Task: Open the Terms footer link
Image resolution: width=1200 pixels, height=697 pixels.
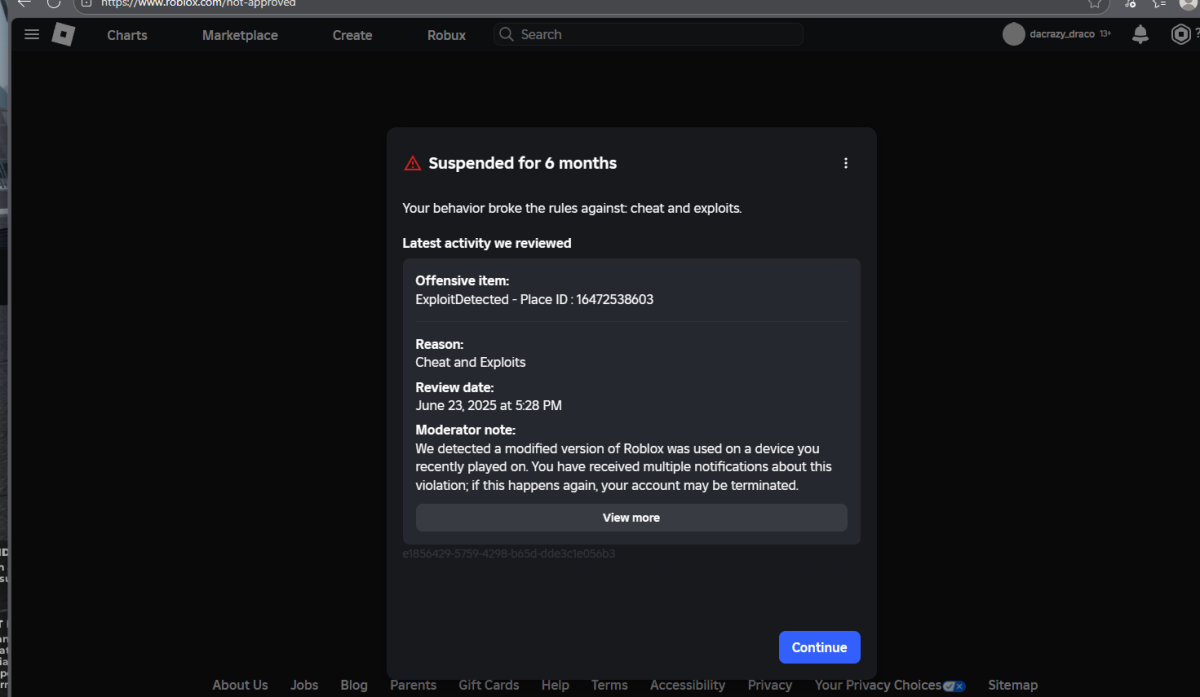Action: [609, 685]
